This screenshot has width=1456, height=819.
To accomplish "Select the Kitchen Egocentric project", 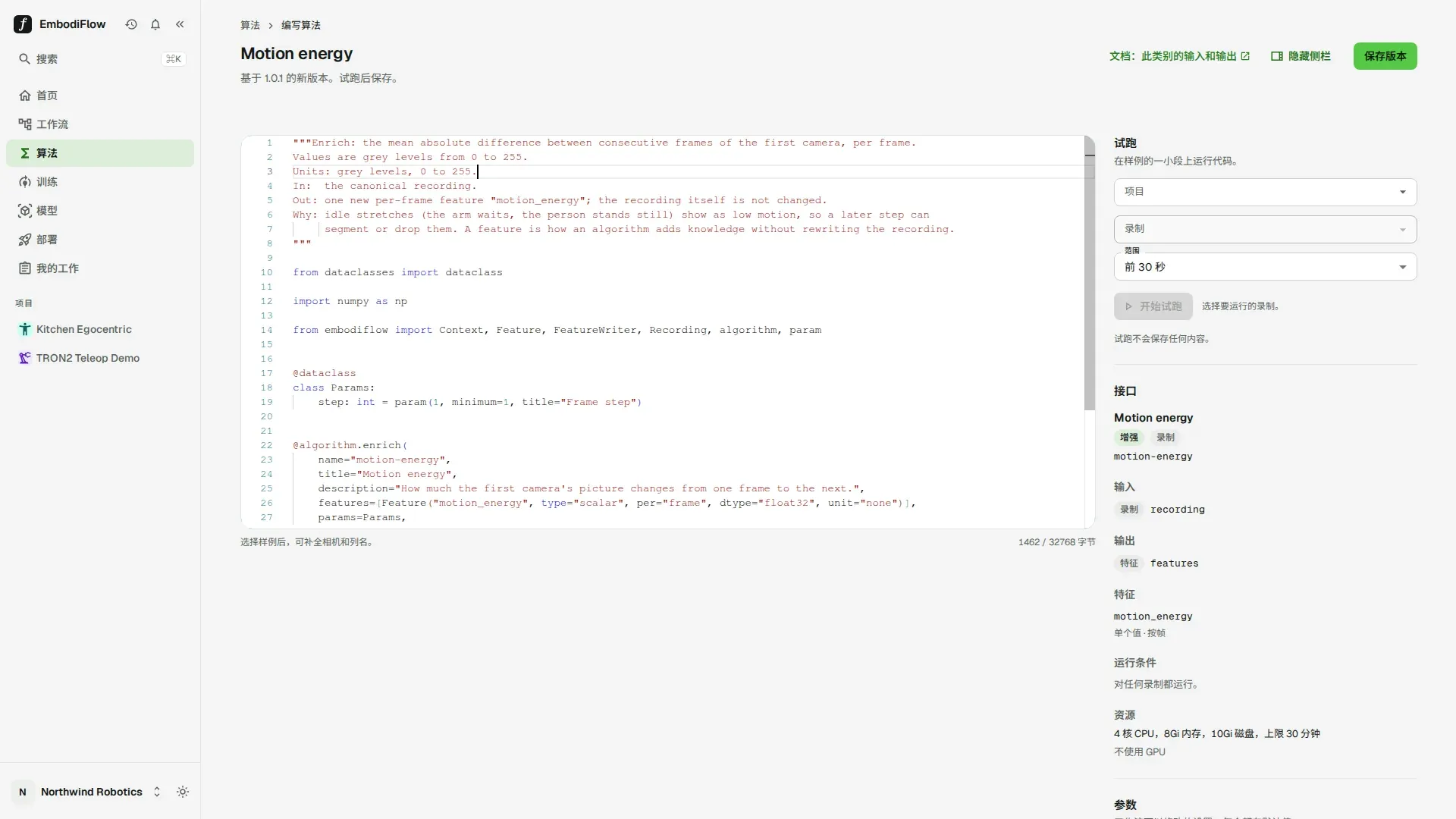I will [x=100, y=329].
